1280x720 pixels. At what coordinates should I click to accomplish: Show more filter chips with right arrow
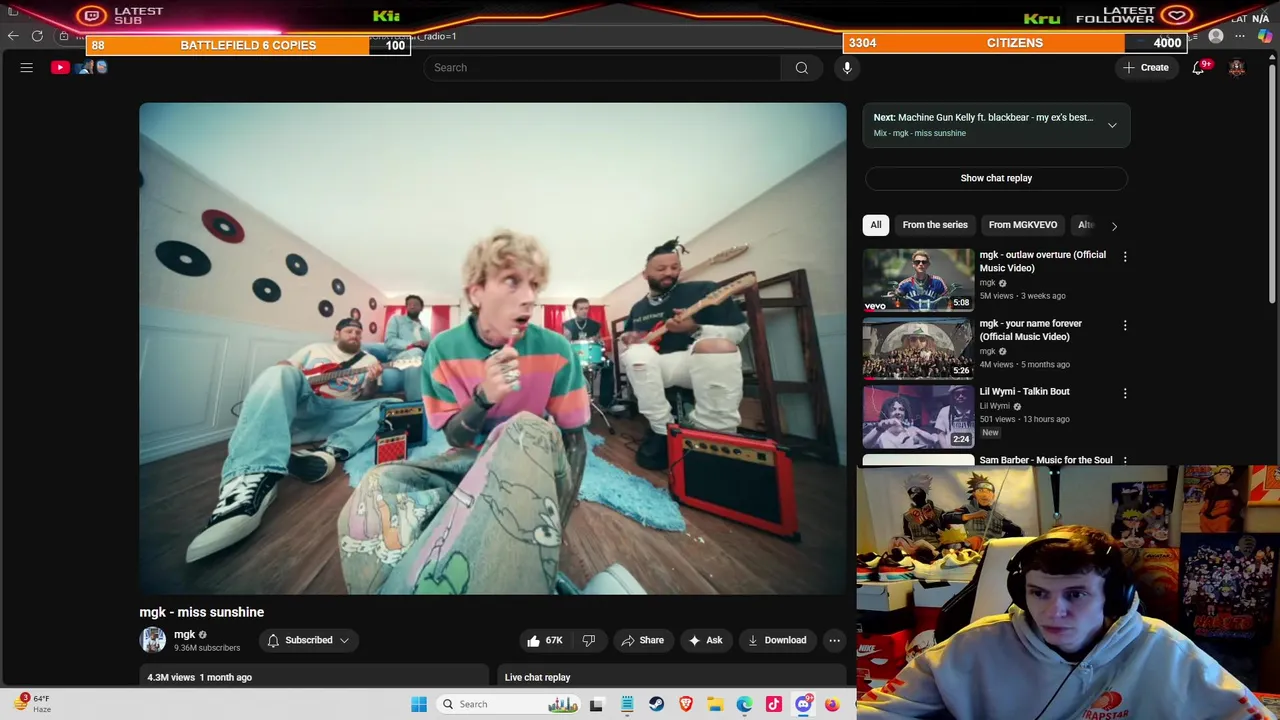[1114, 226]
